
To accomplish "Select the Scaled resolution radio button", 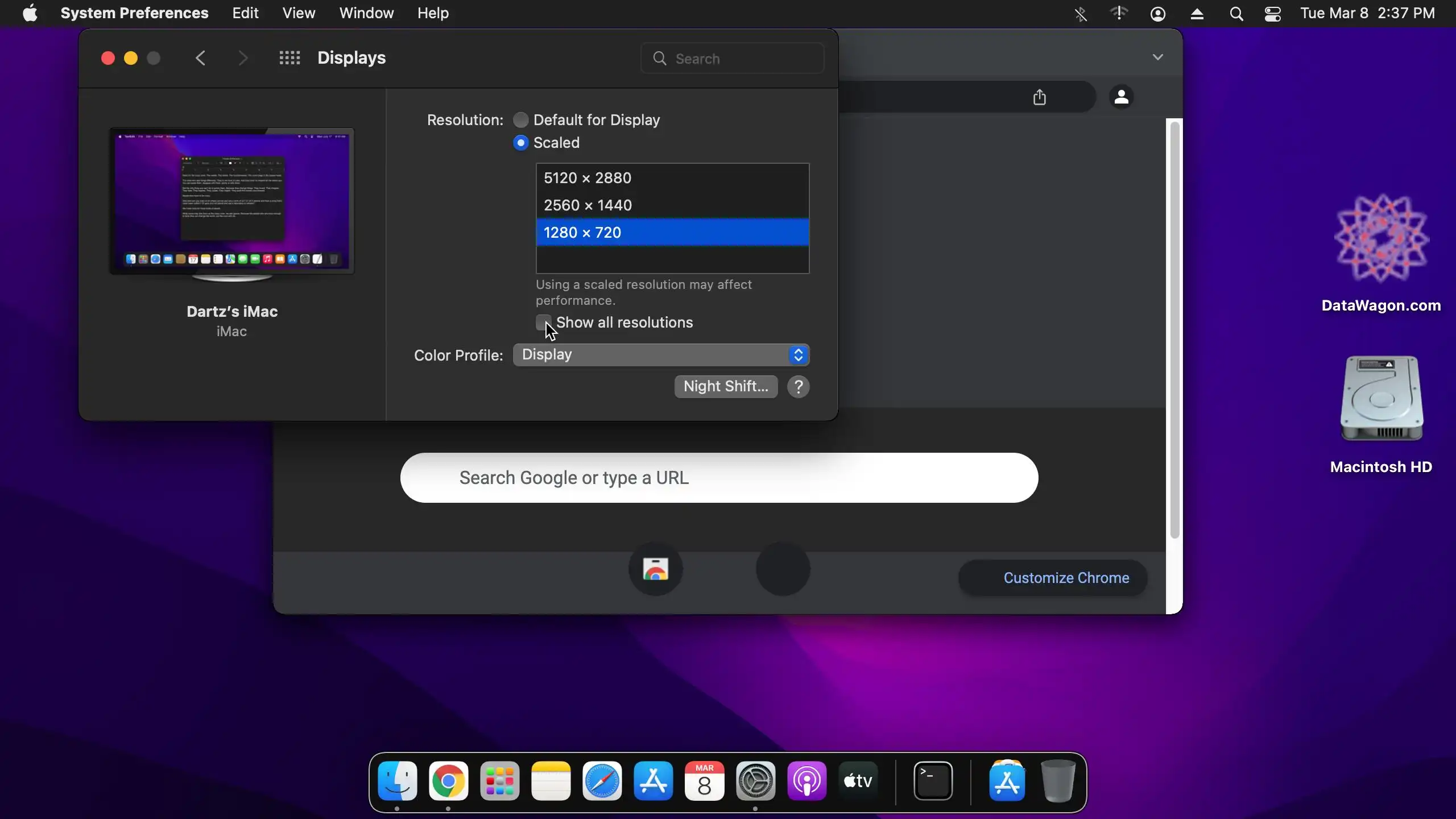I will tap(520, 143).
